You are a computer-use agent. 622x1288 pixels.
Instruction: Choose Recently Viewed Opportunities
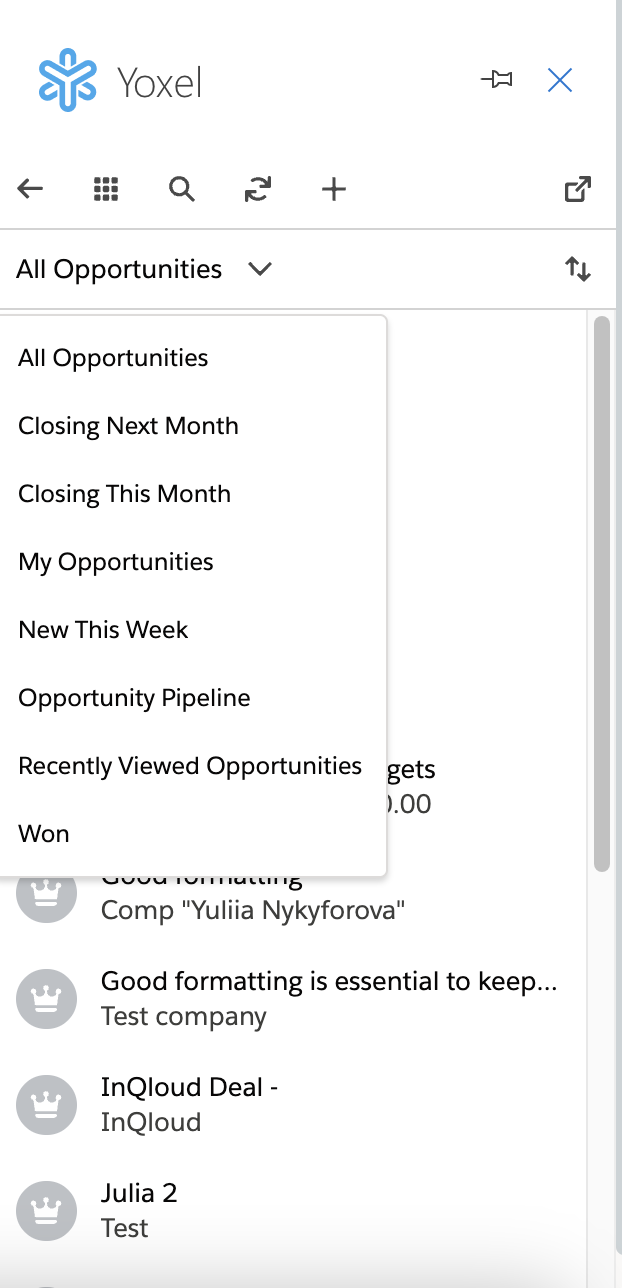[190, 766]
